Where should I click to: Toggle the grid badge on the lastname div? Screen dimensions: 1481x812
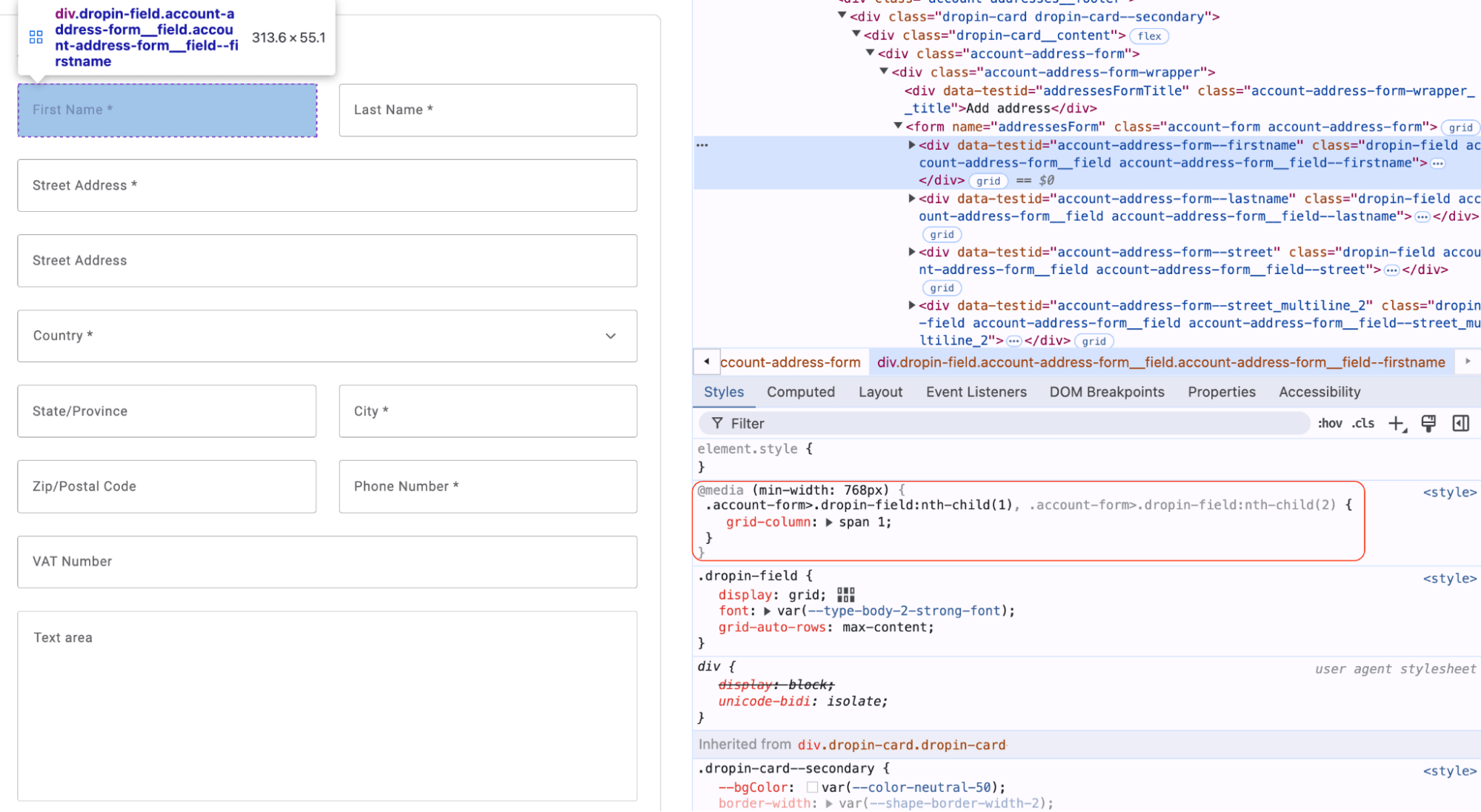(x=942, y=234)
